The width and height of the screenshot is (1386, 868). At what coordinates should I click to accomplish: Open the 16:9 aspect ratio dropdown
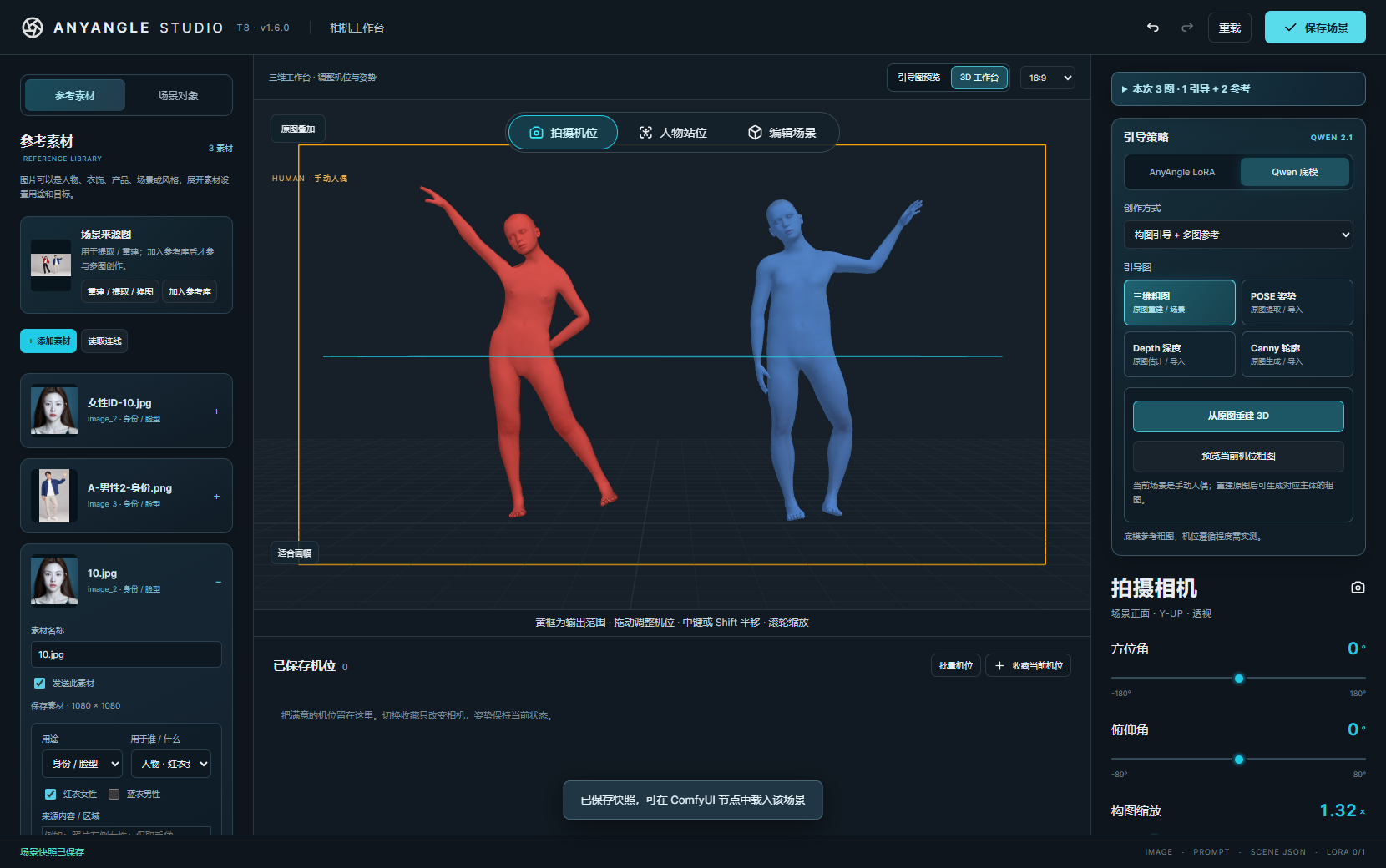point(1048,78)
